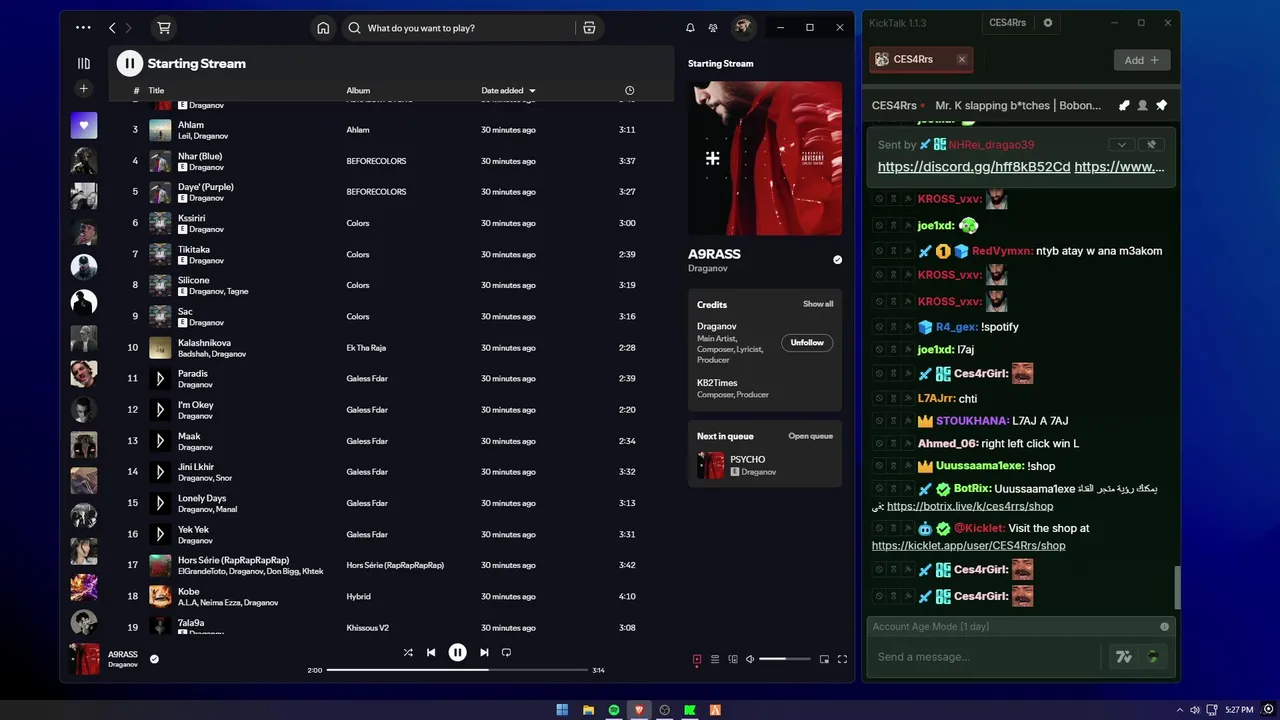Click Show all credits

pyautogui.click(x=818, y=304)
